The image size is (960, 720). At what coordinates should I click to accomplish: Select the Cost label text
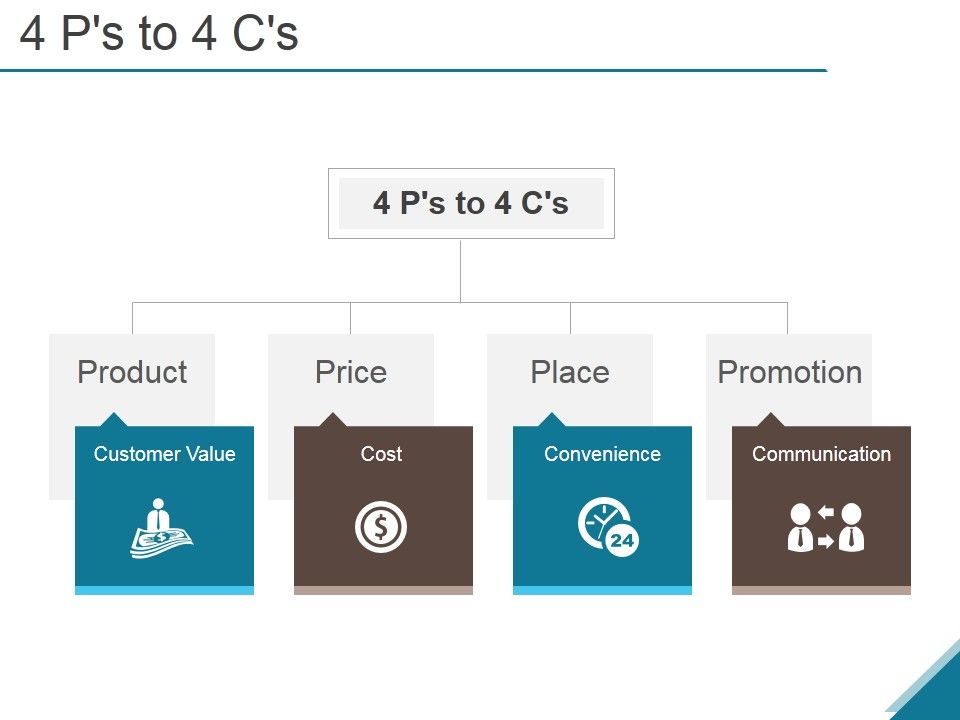tap(381, 454)
